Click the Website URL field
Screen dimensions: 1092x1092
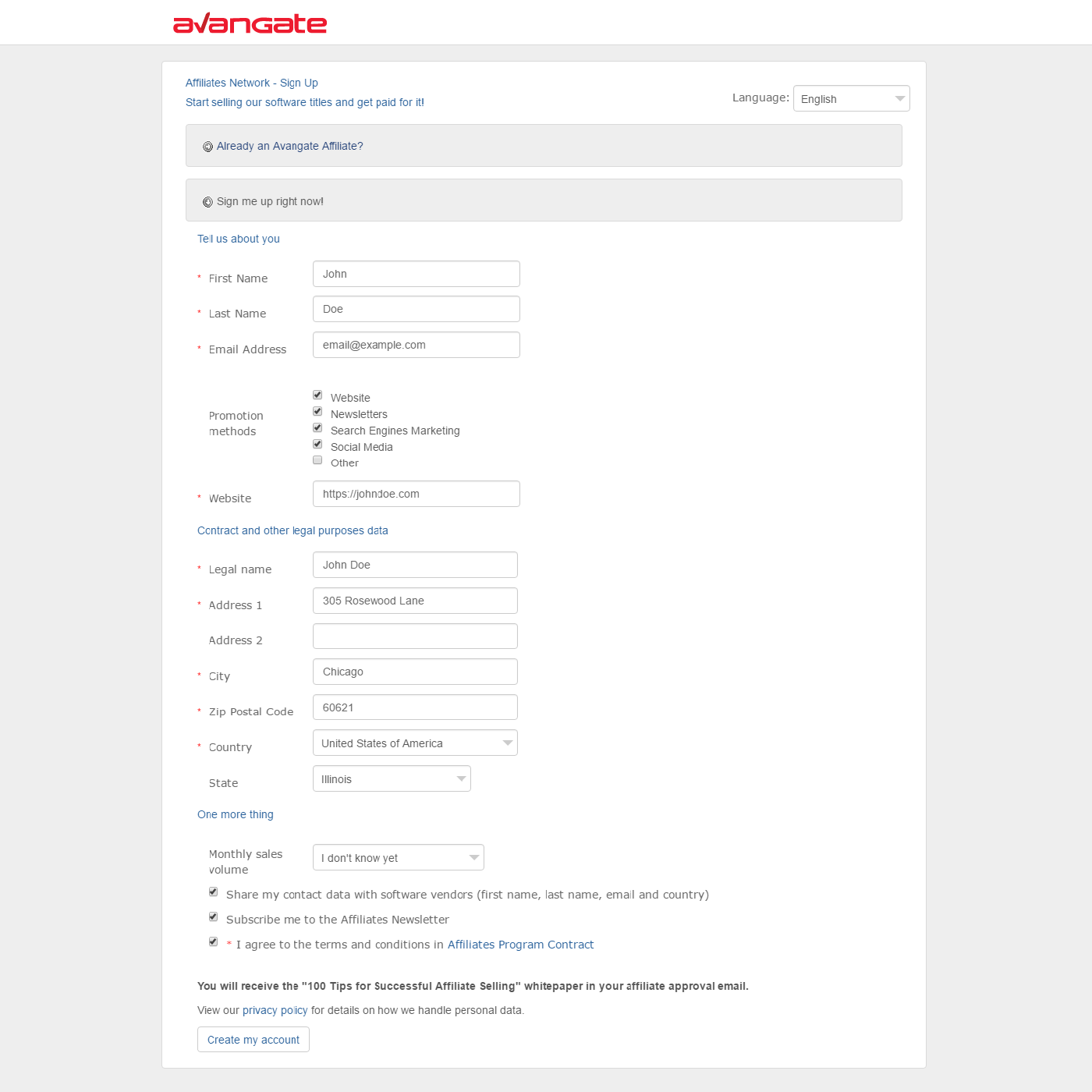click(x=416, y=494)
